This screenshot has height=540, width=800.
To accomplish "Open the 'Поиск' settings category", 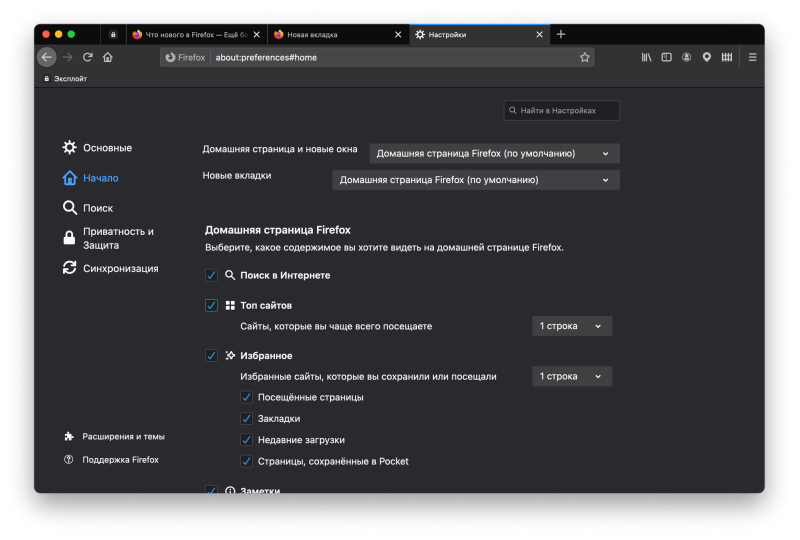I will 88,208.
